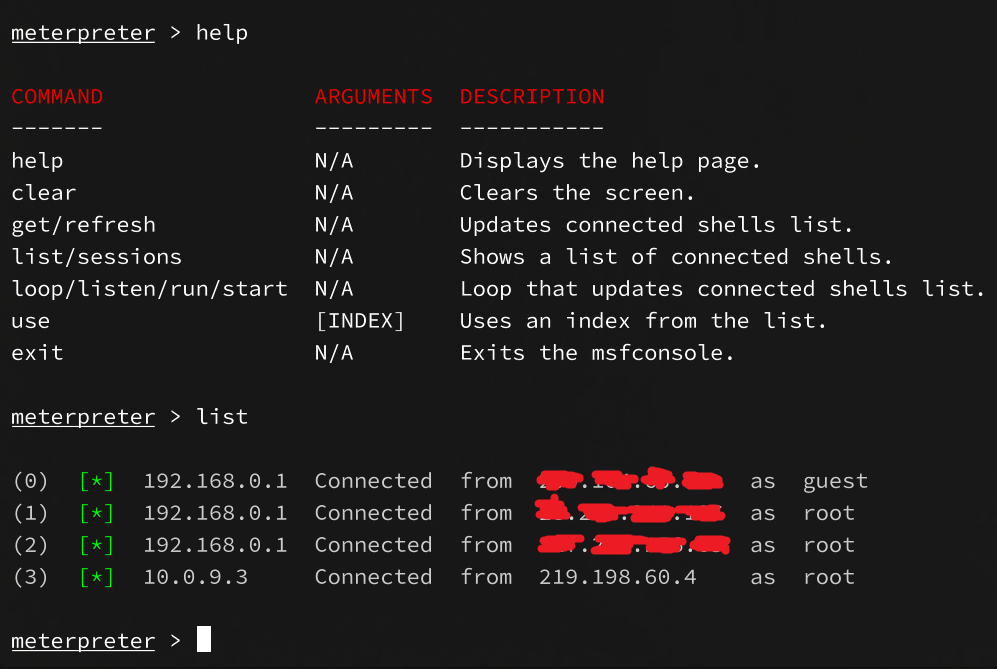Select the red DESCRIPTION column header

pos(532,97)
